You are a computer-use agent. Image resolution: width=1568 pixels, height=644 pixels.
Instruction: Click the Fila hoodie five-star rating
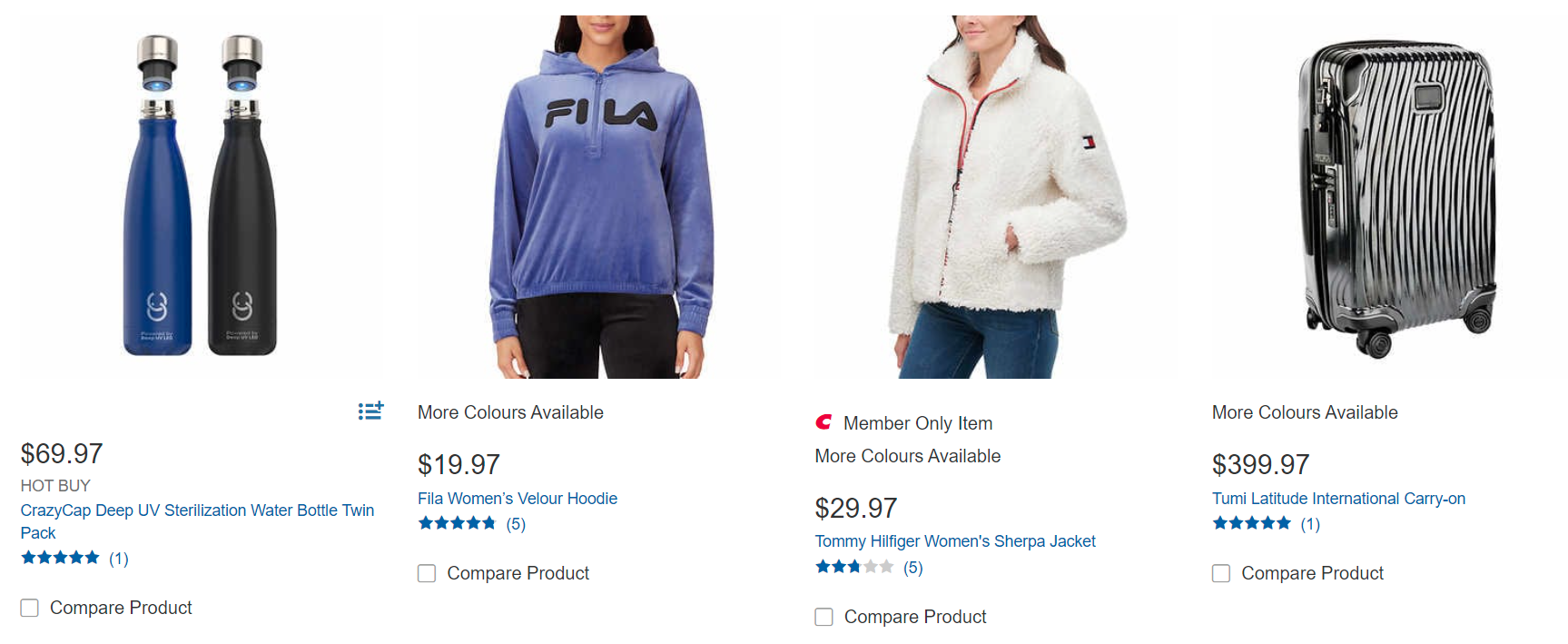(x=457, y=523)
